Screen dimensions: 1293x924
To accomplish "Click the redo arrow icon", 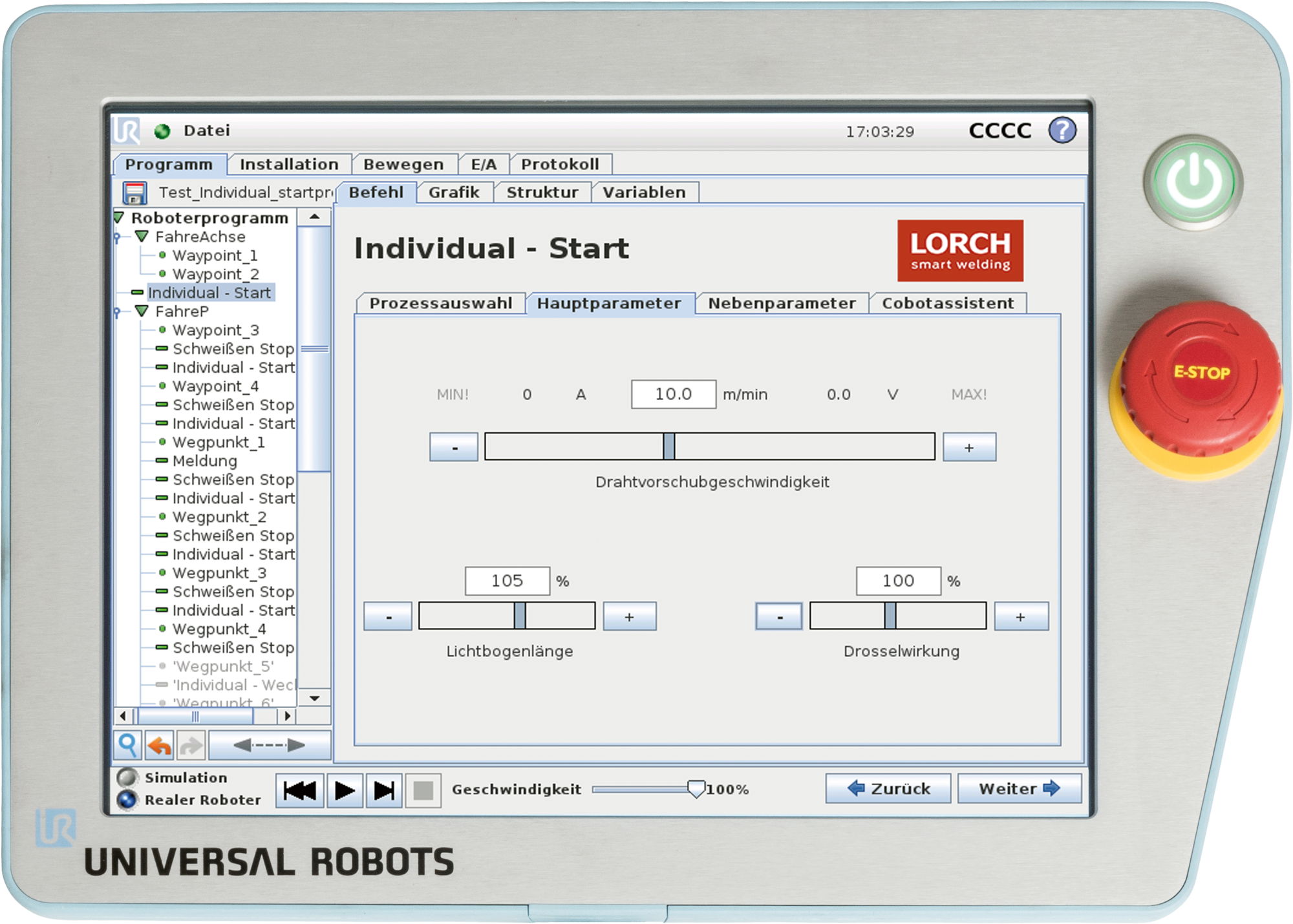I will [x=192, y=744].
